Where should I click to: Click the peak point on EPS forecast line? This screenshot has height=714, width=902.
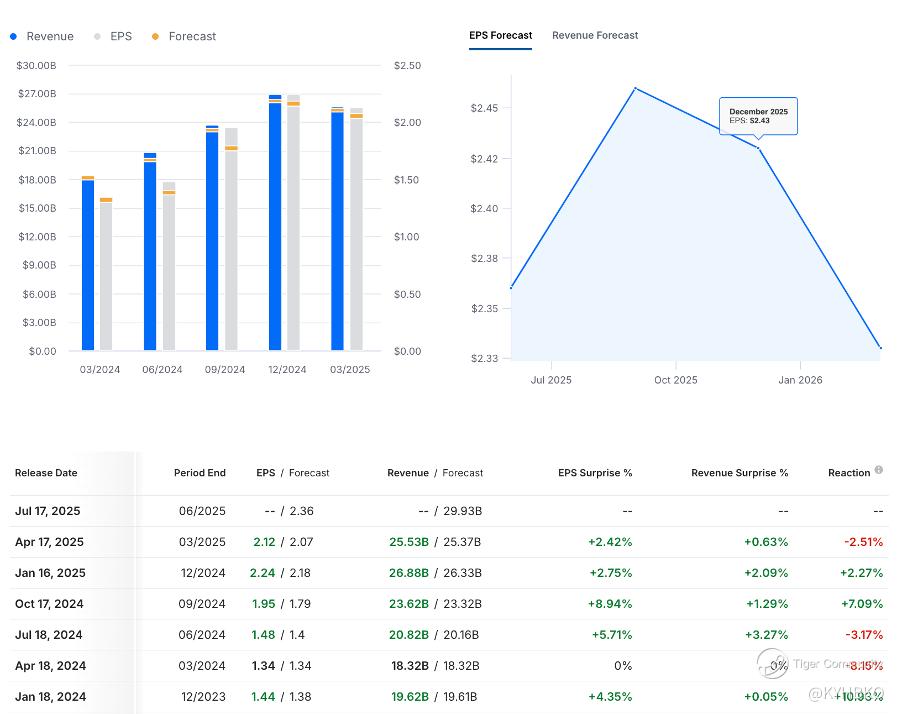tap(635, 88)
